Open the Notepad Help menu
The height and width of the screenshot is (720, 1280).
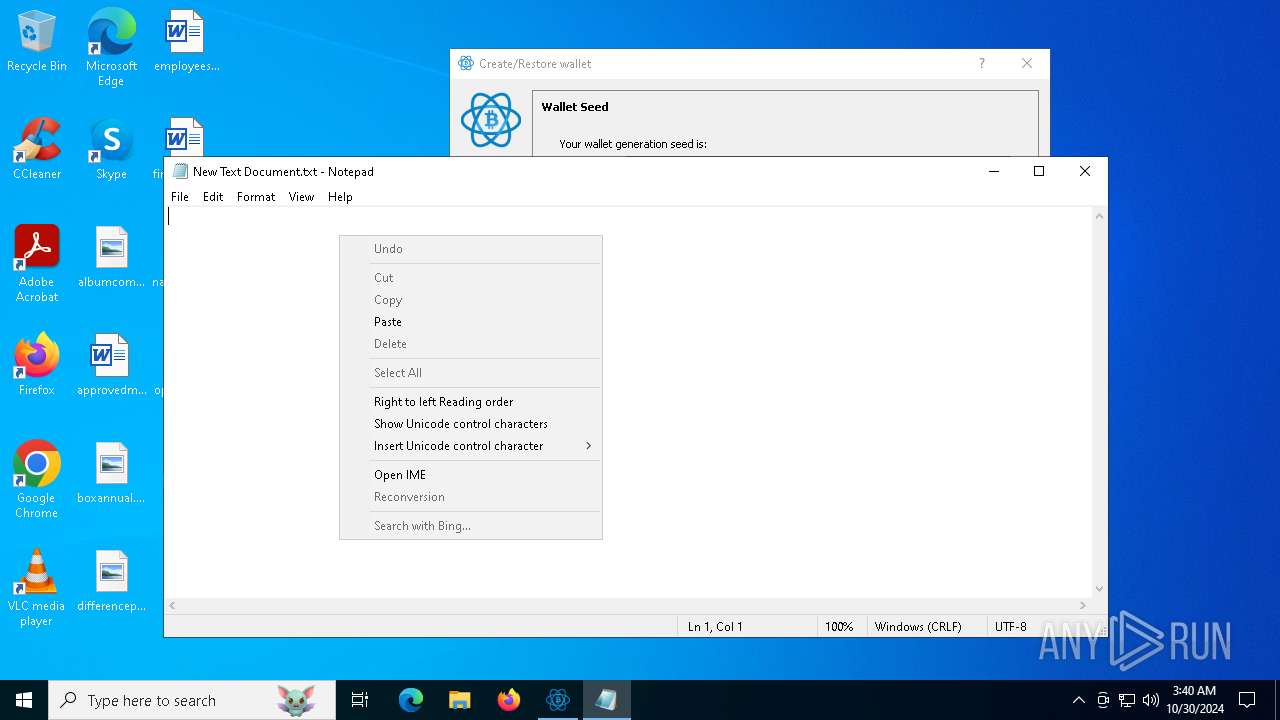340,197
